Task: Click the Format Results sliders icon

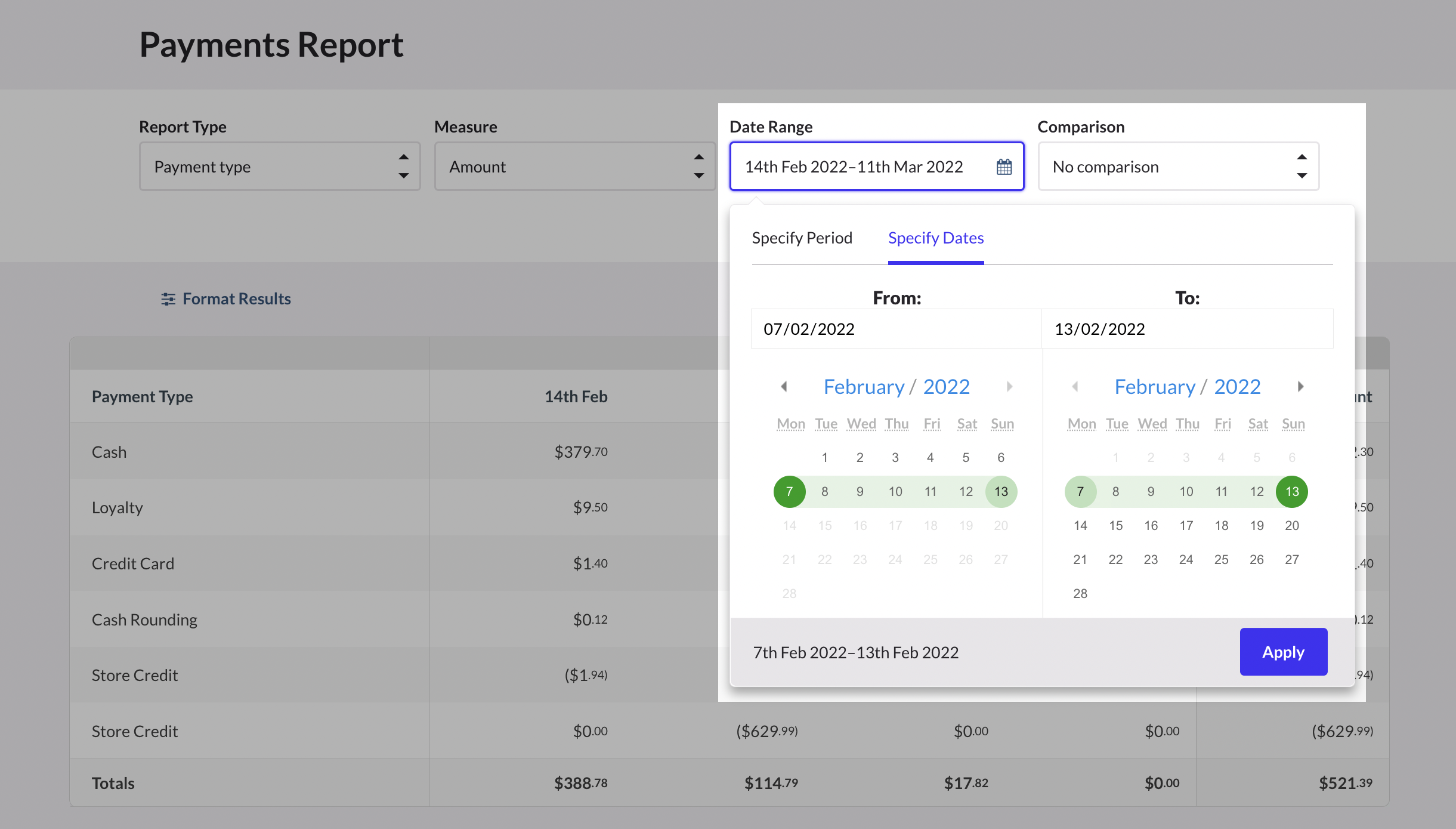Action: (168, 299)
